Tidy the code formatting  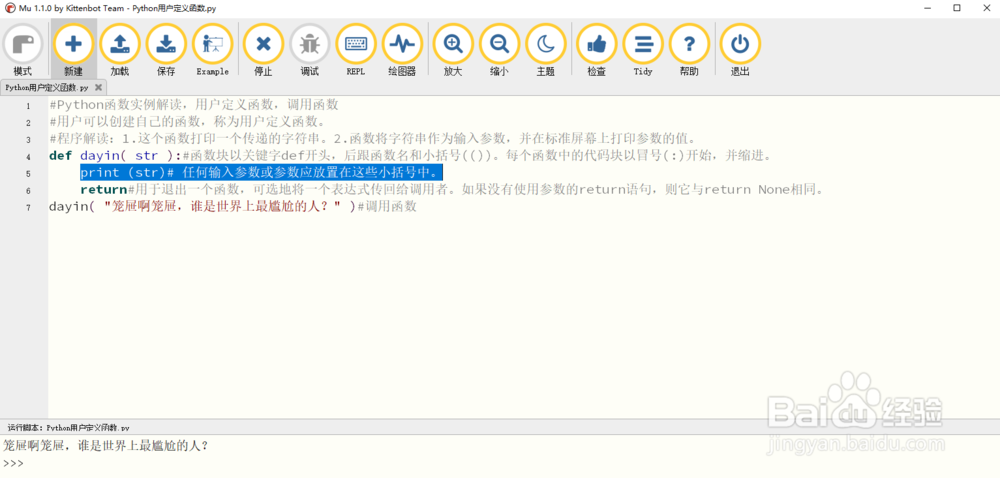[643, 50]
